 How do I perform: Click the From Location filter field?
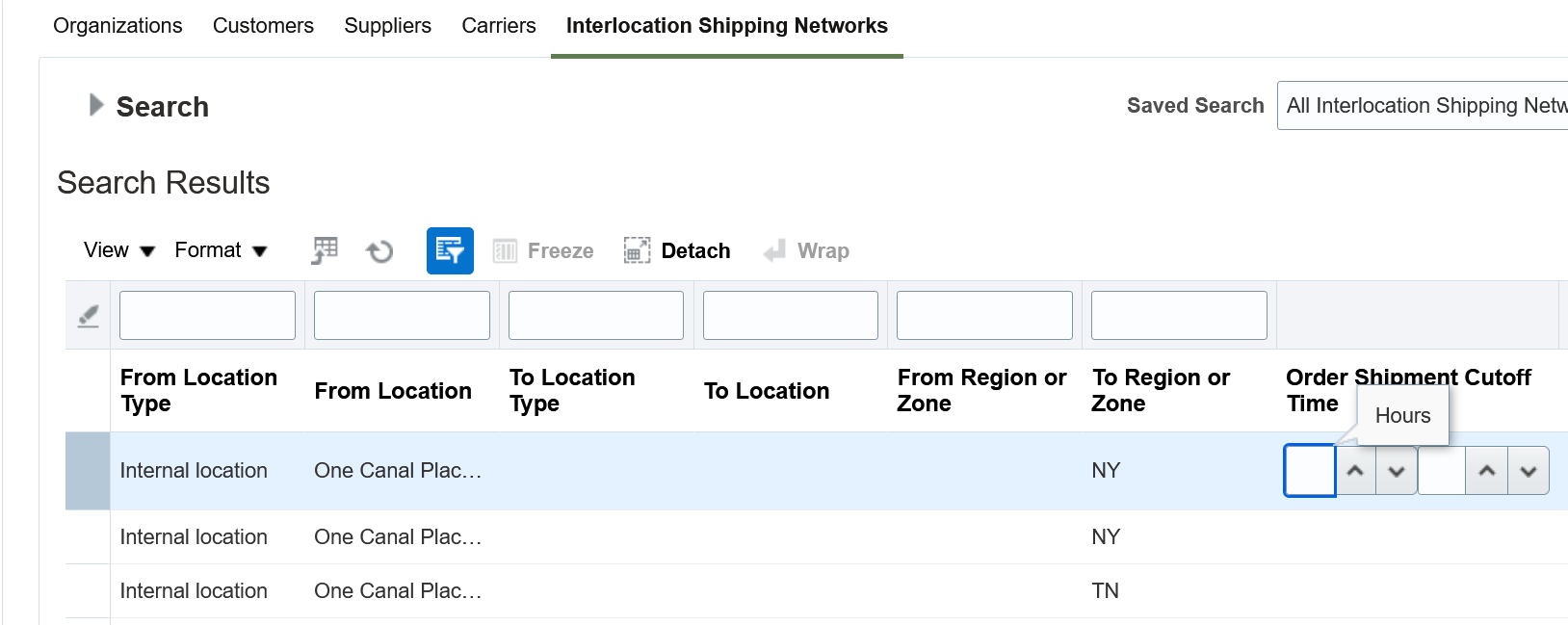coord(402,316)
